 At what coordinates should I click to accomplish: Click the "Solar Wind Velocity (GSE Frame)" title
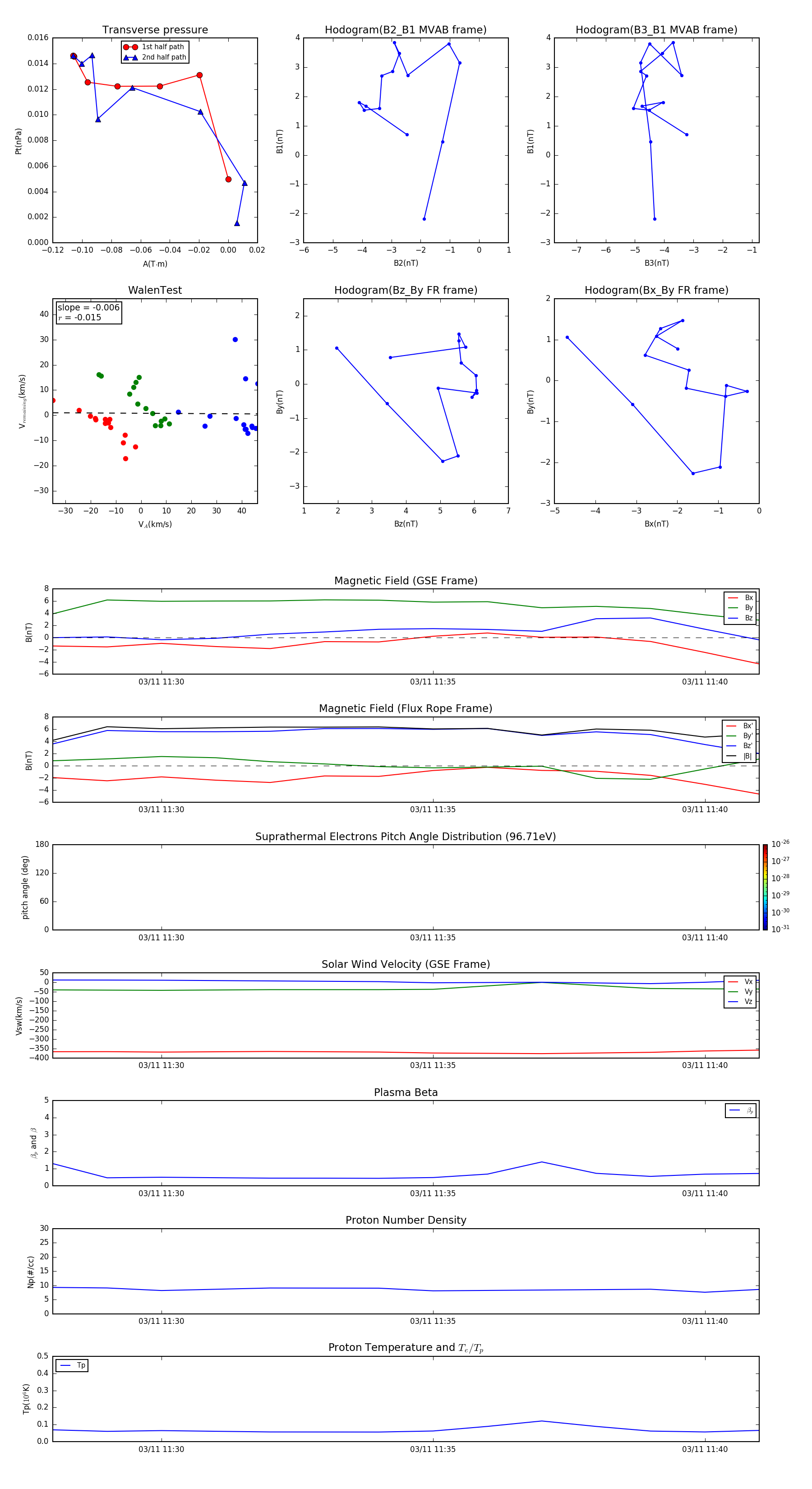(x=406, y=964)
